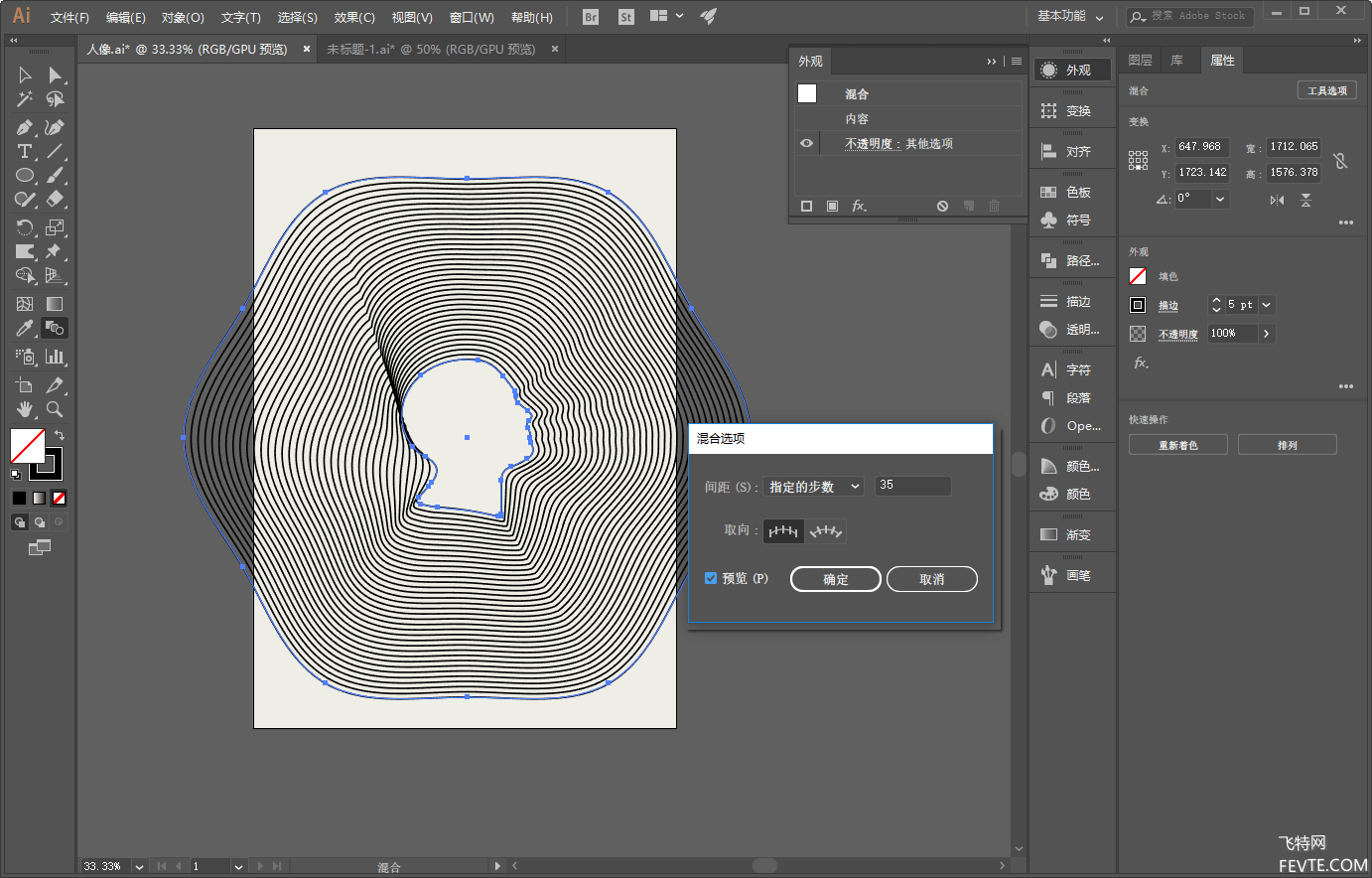Select the Rotate tool
Viewport: 1372px width, 878px height.
(25, 227)
